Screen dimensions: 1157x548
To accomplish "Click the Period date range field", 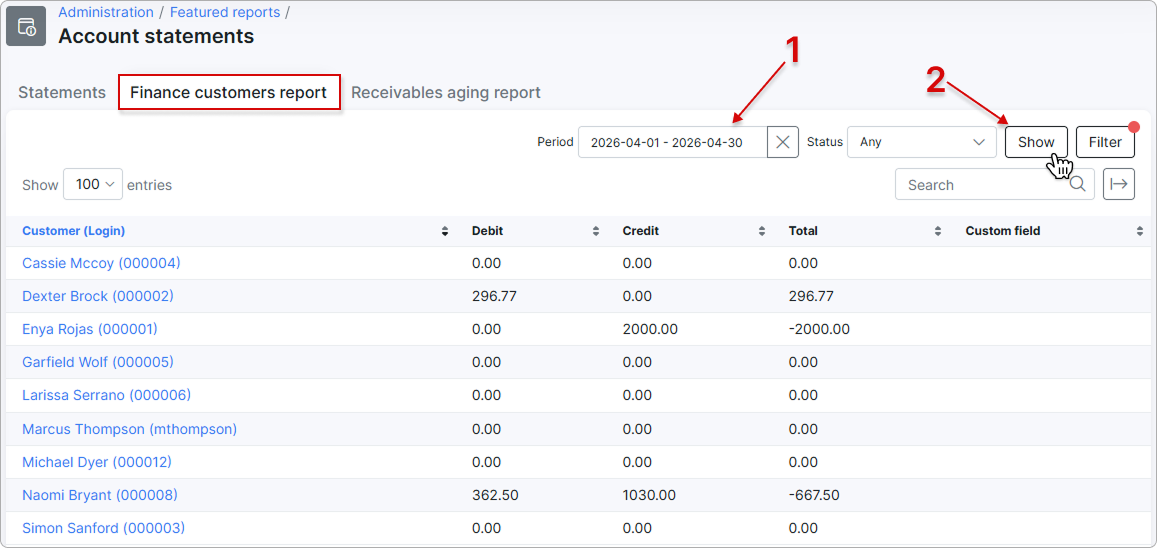I will [673, 142].
